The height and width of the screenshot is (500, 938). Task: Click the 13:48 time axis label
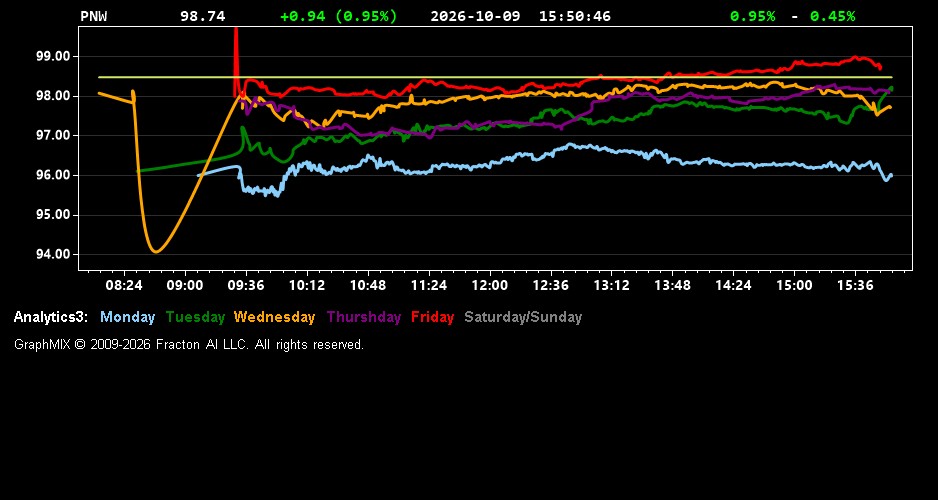click(672, 285)
